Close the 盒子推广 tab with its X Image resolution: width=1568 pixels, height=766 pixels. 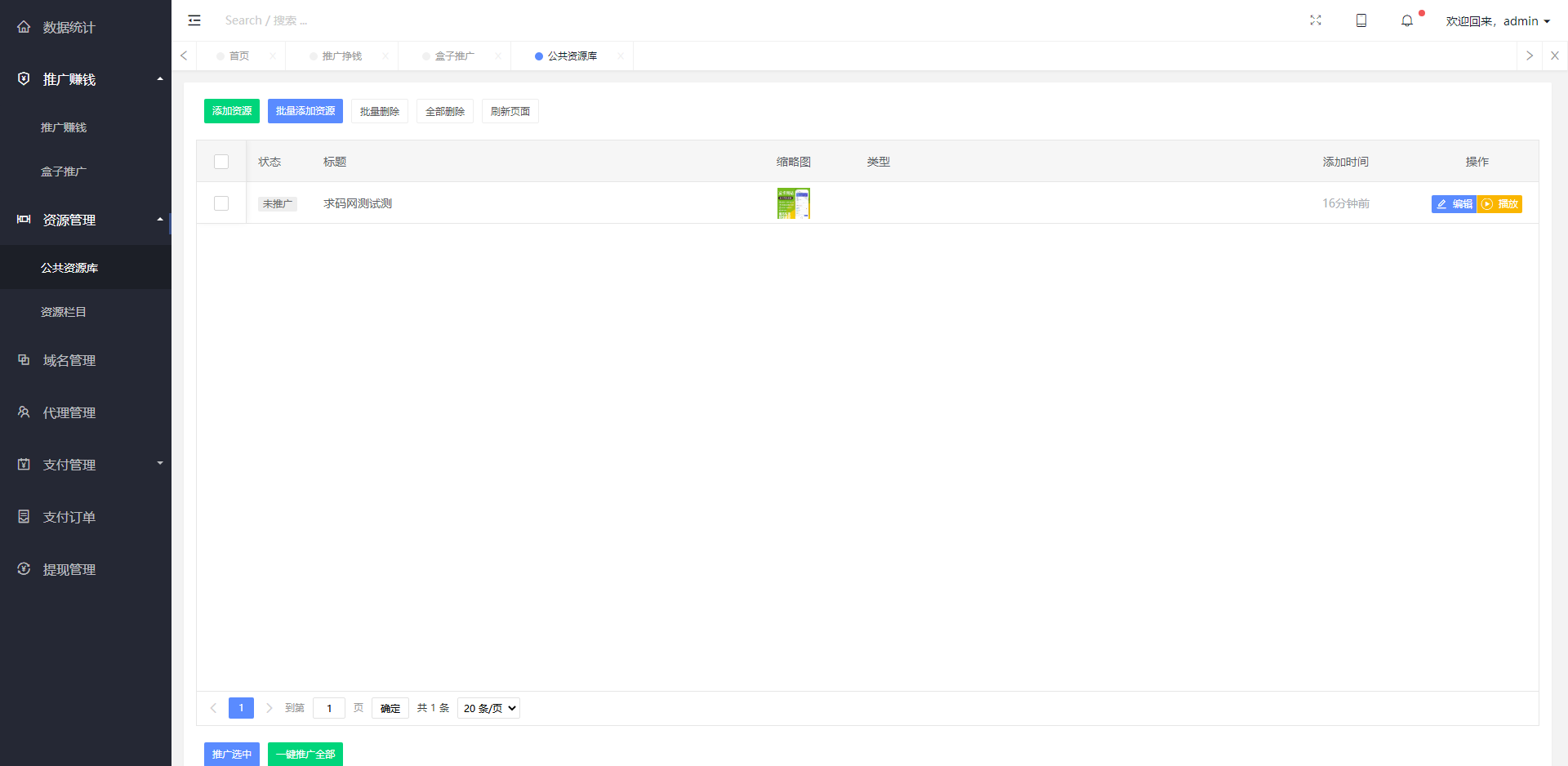[498, 56]
